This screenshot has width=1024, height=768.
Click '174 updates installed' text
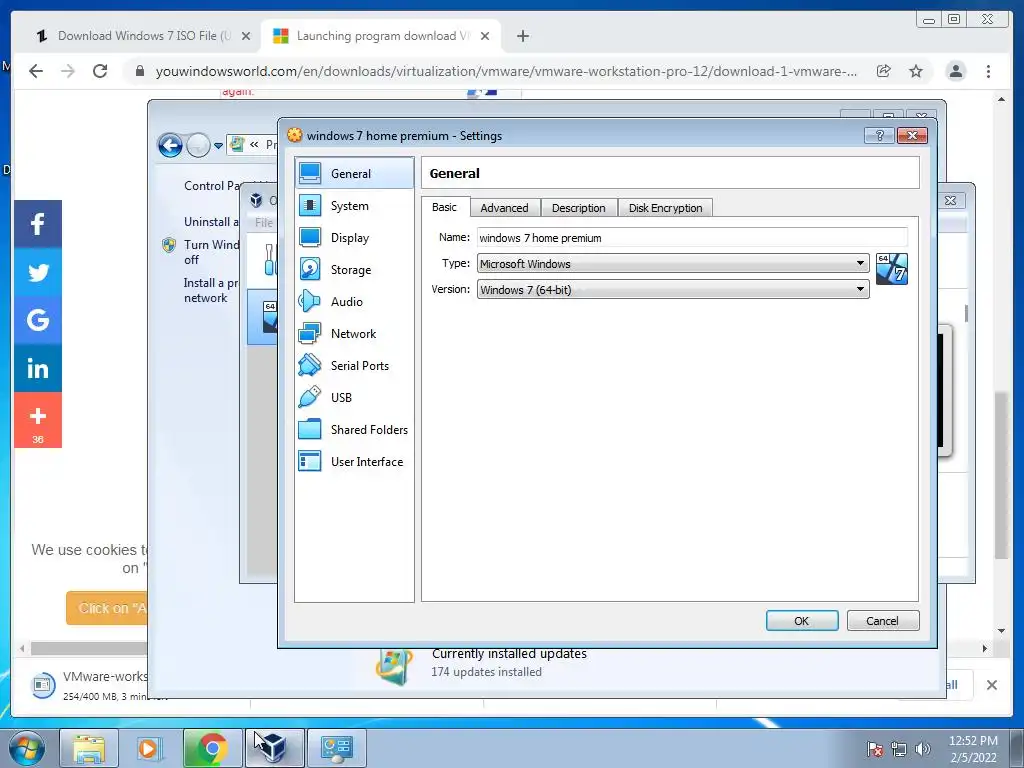pos(487,671)
